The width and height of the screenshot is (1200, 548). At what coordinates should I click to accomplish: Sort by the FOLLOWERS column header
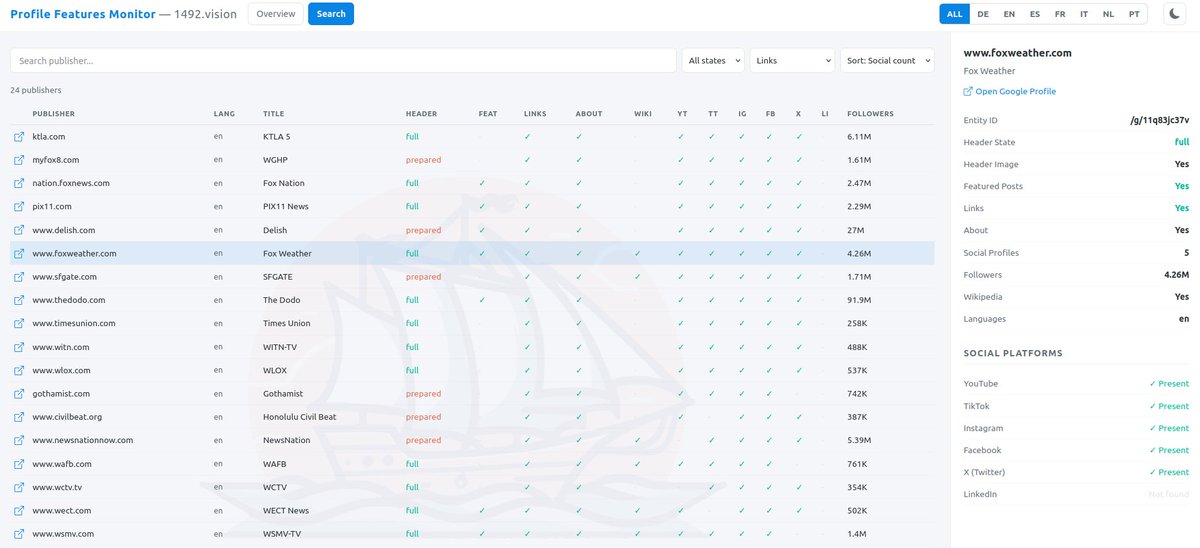click(870, 114)
